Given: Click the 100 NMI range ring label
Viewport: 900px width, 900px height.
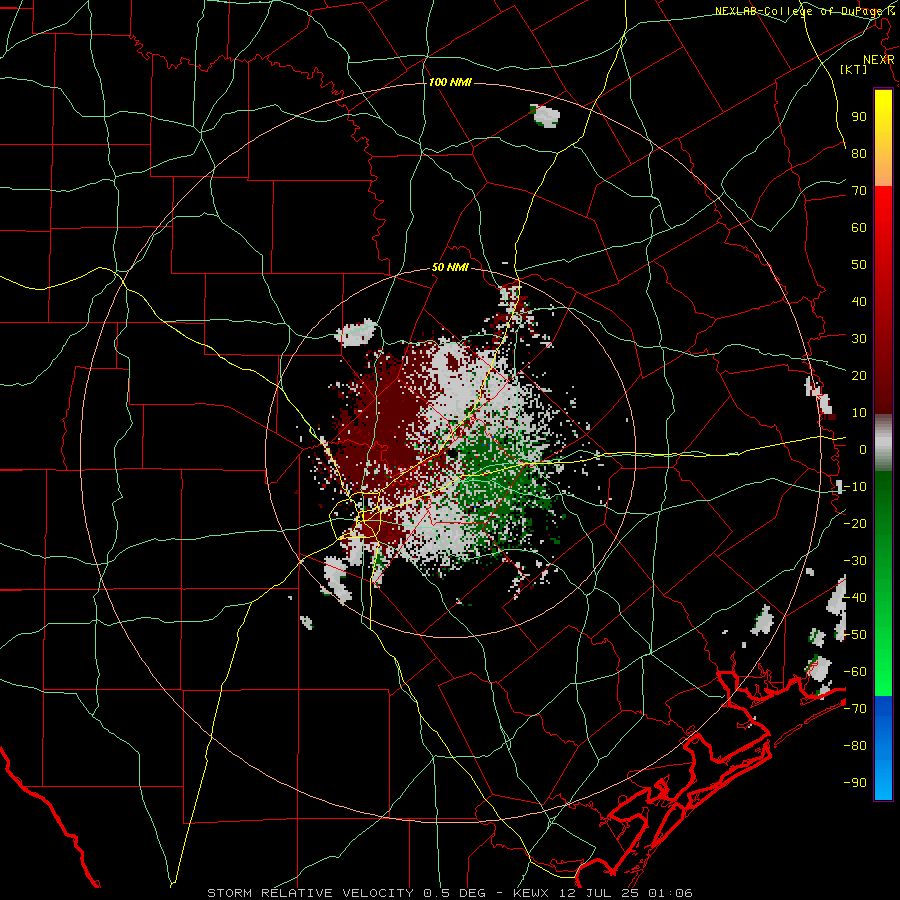Looking at the screenshot, I should coord(450,83).
